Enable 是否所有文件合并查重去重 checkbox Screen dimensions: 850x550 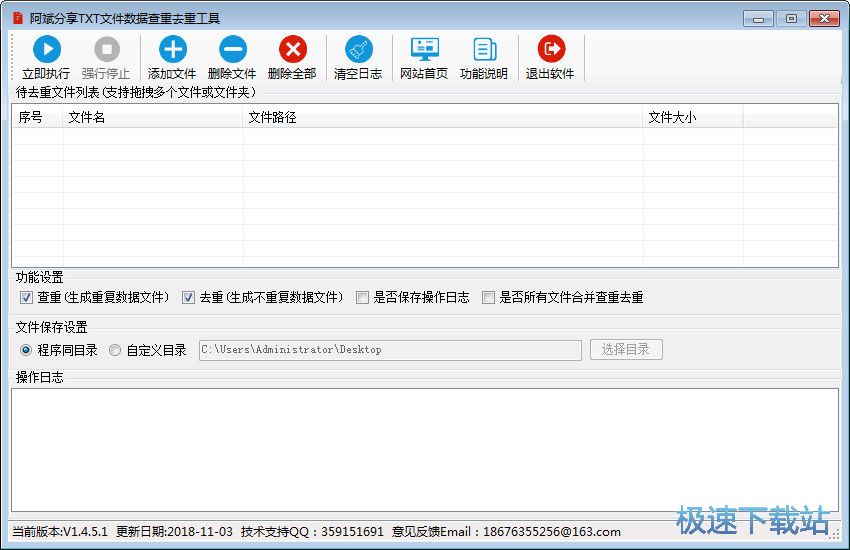[488, 297]
